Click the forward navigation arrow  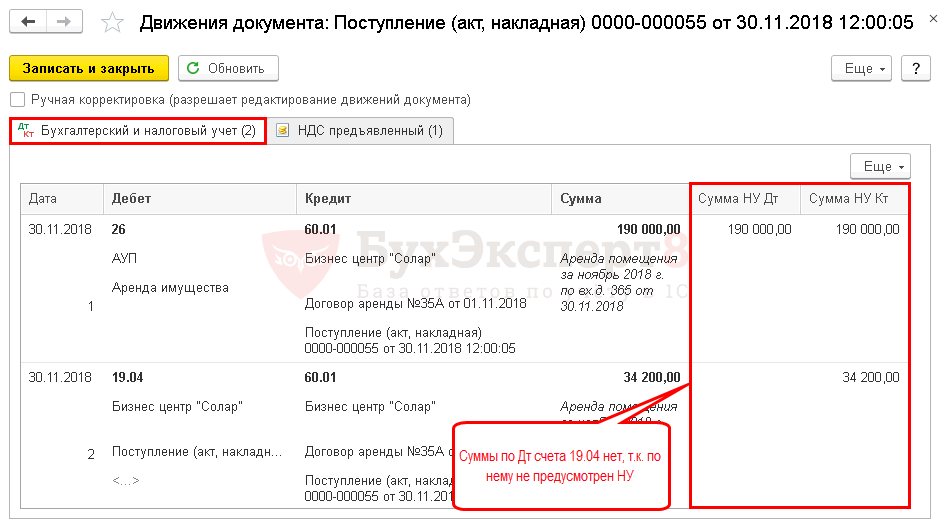64,22
